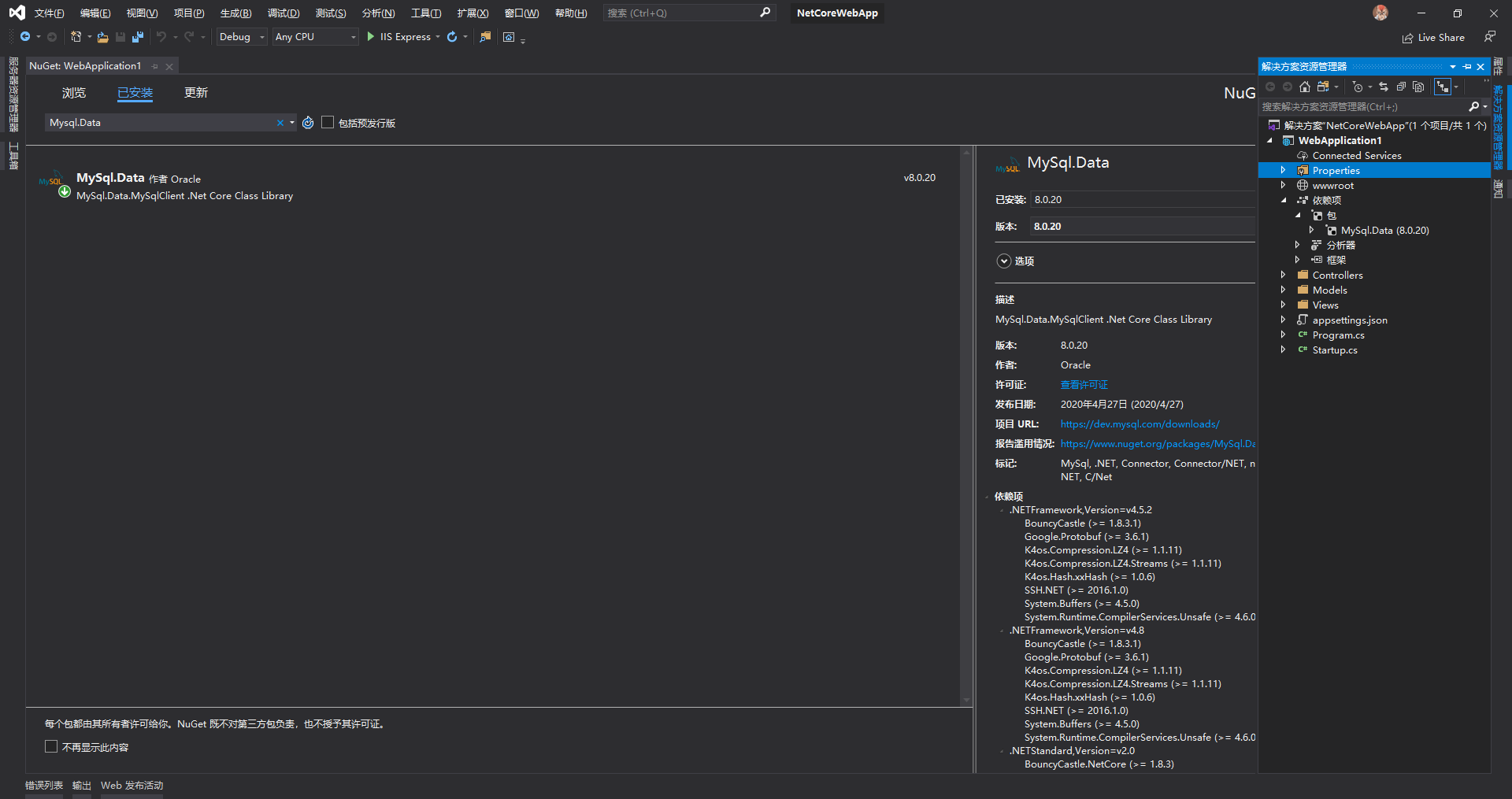Click the Home icon in Solution Explorer
The width and height of the screenshot is (1512, 799).
[1305, 87]
